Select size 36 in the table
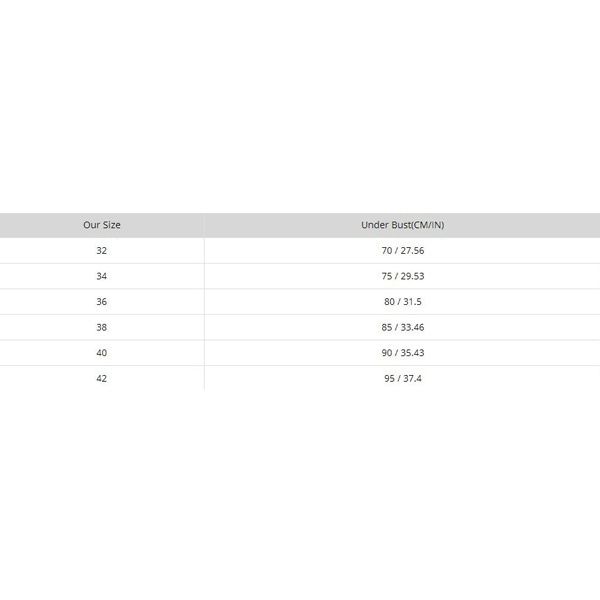This screenshot has height=600, width=600. pos(102,301)
